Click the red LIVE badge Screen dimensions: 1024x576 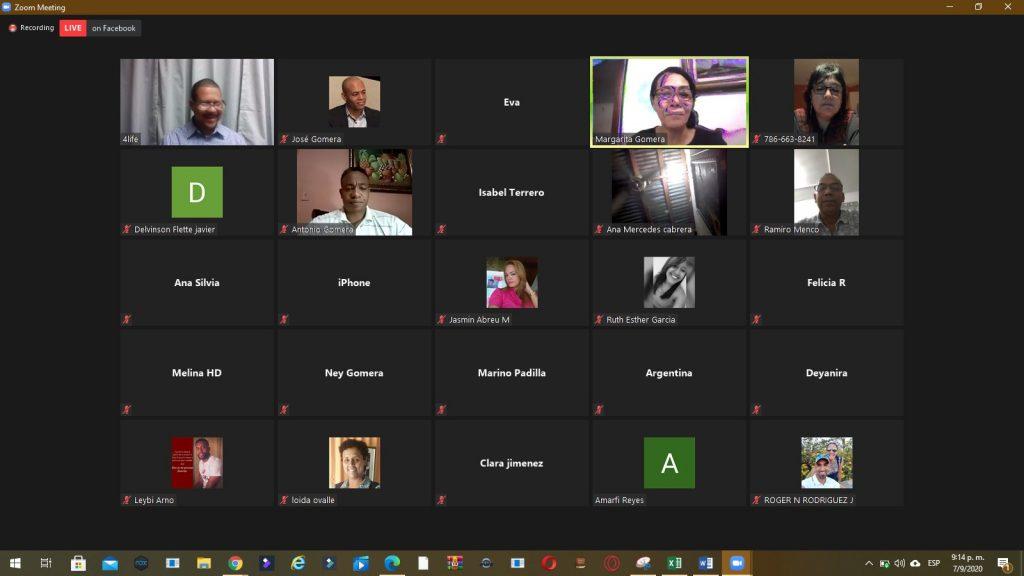coord(73,28)
